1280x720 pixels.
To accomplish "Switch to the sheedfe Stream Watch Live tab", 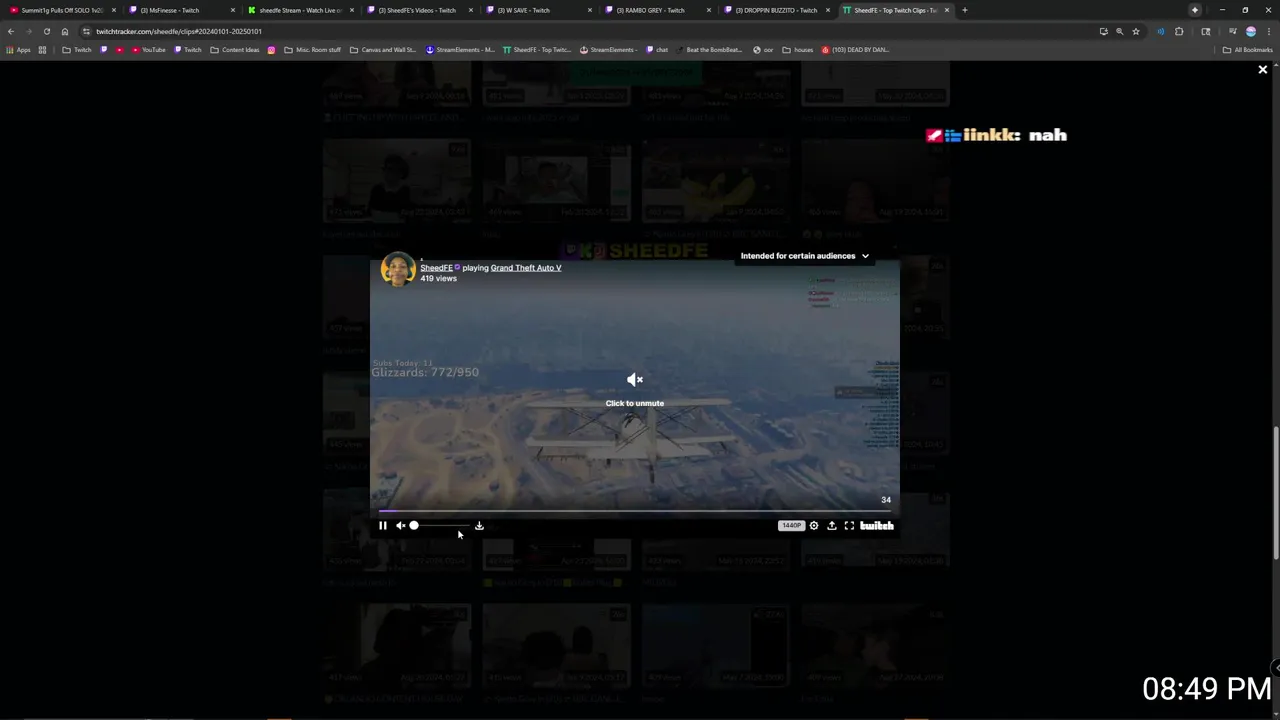I will pos(298,10).
